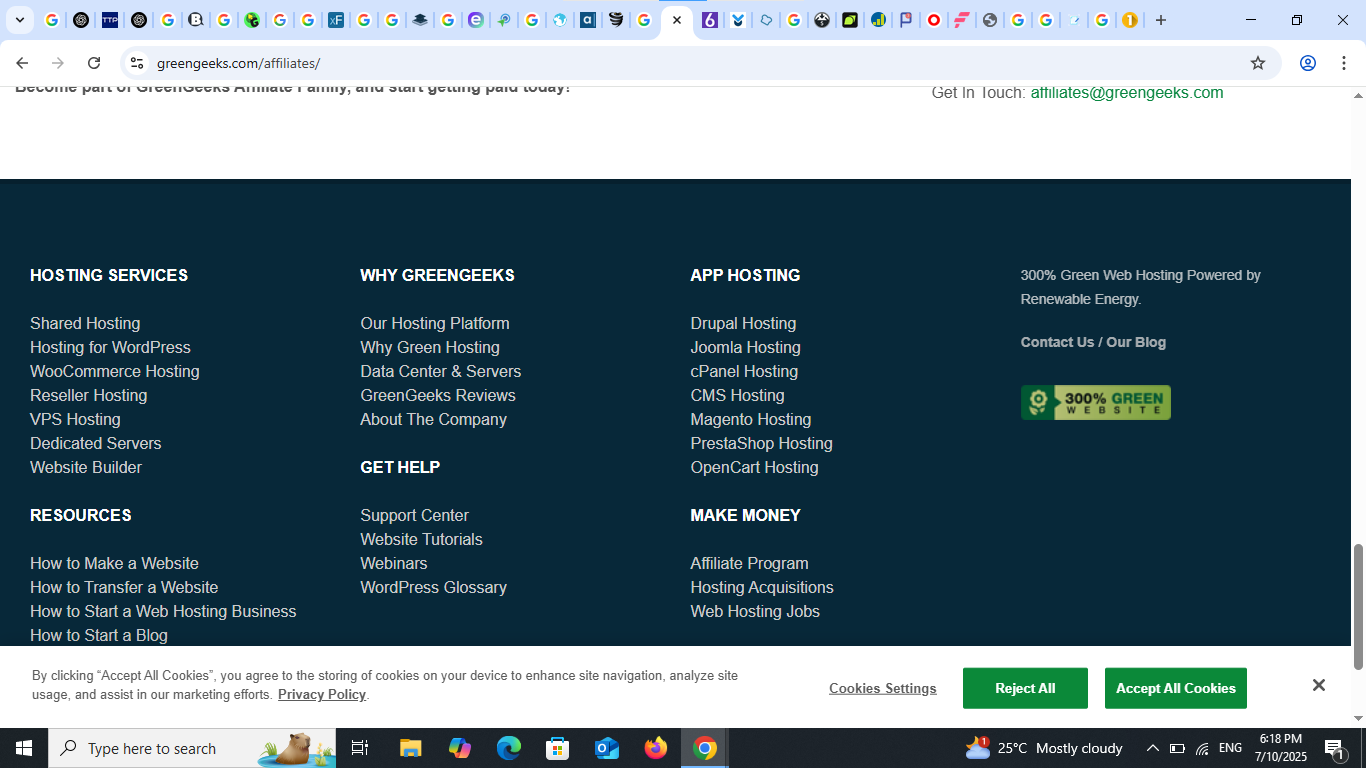1366x768 pixels.
Task: Launch Firefox from the taskbar
Action: coord(656,748)
